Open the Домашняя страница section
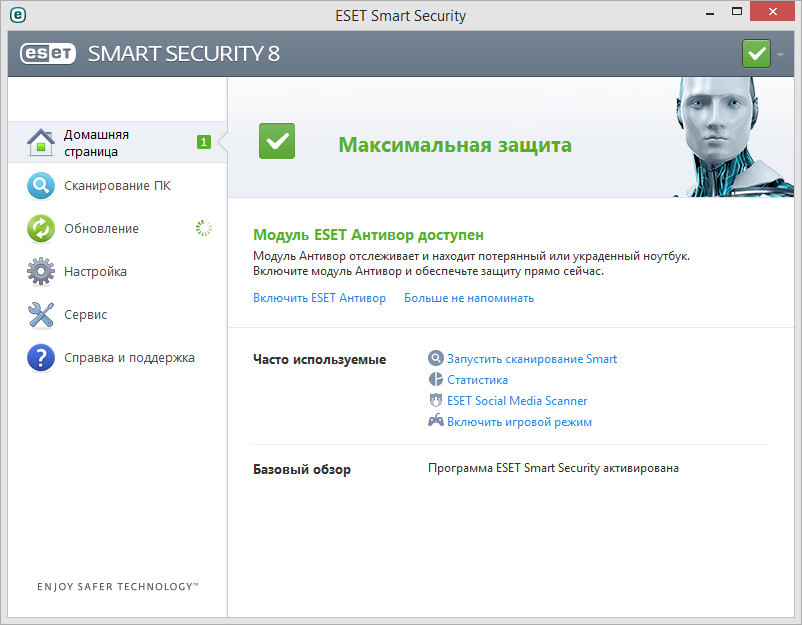The width and height of the screenshot is (802, 625). (96, 143)
